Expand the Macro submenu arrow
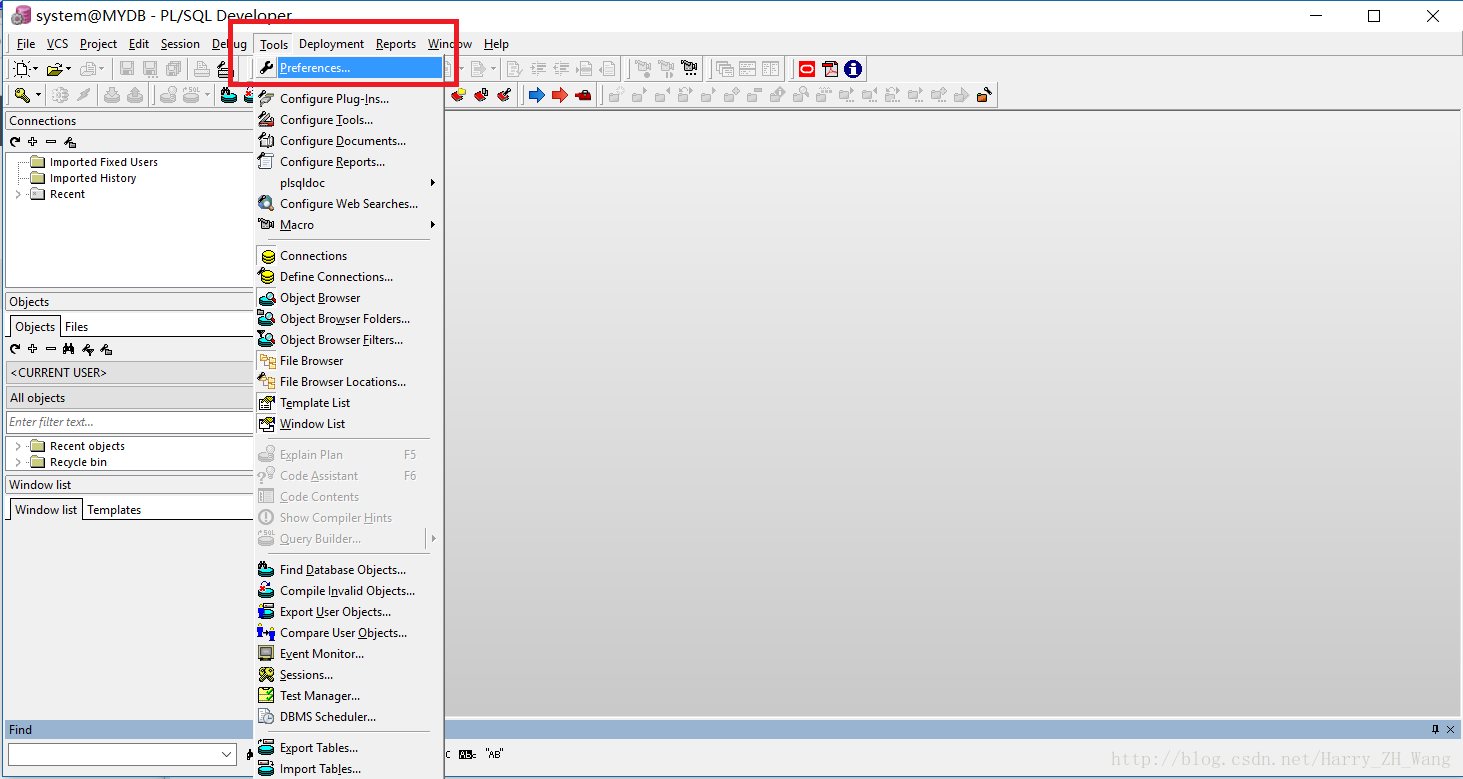The height and width of the screenshot is (779, 1463). pos(433,225)
